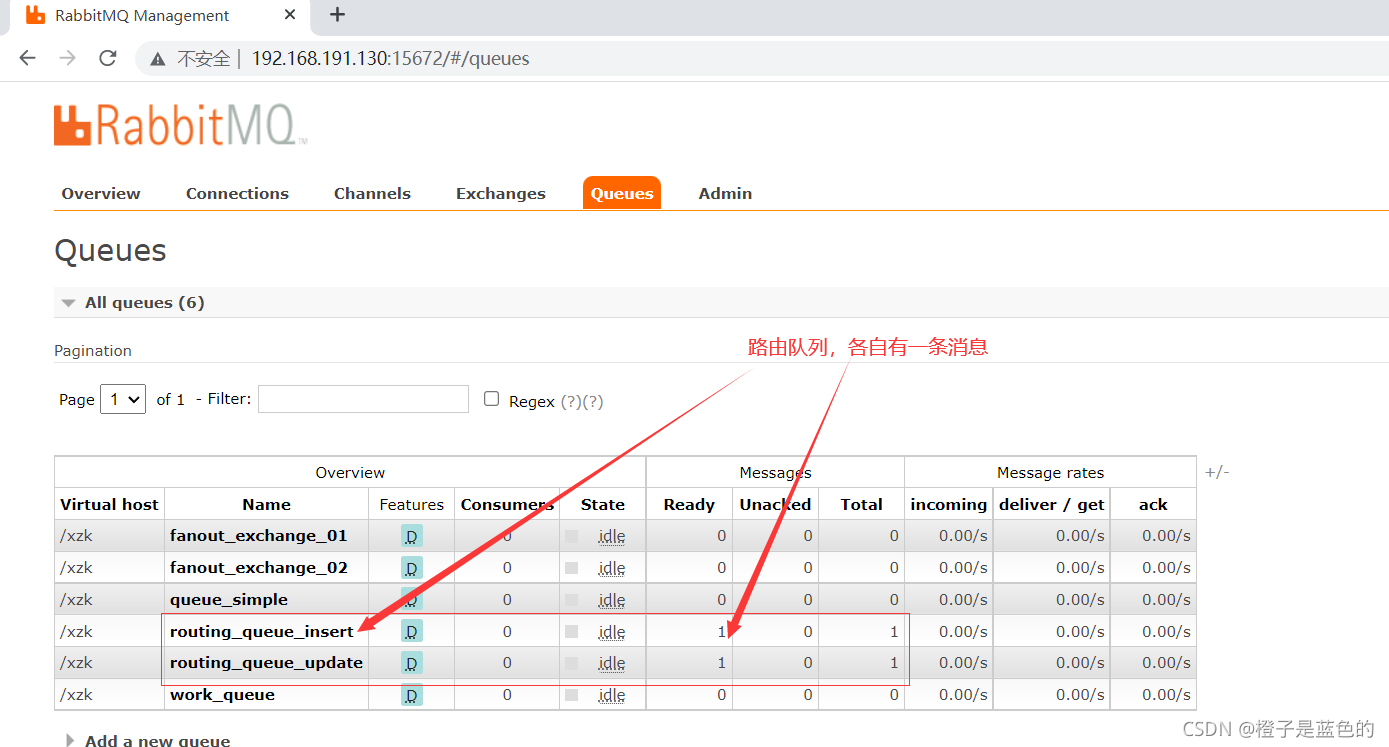The height and width of the screenshot is (747, 1389).
Task: Click the D feature badge for fanout_exchange_01
Action: click(x=411, y=536)
